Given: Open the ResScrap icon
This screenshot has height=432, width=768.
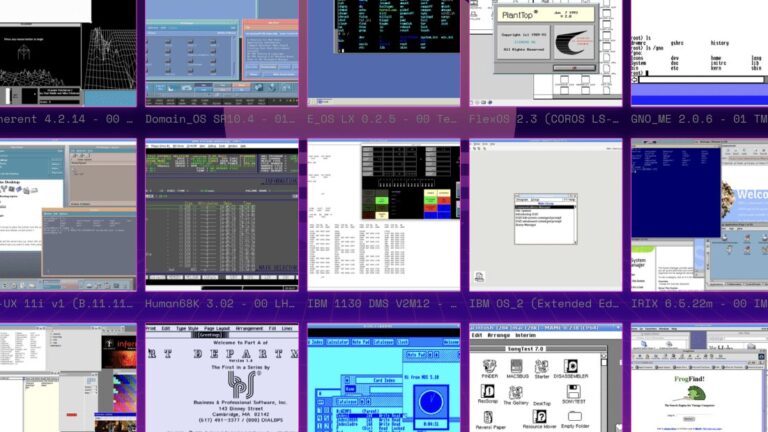Looking at the screenshot, I should click(x=488, y=394).
